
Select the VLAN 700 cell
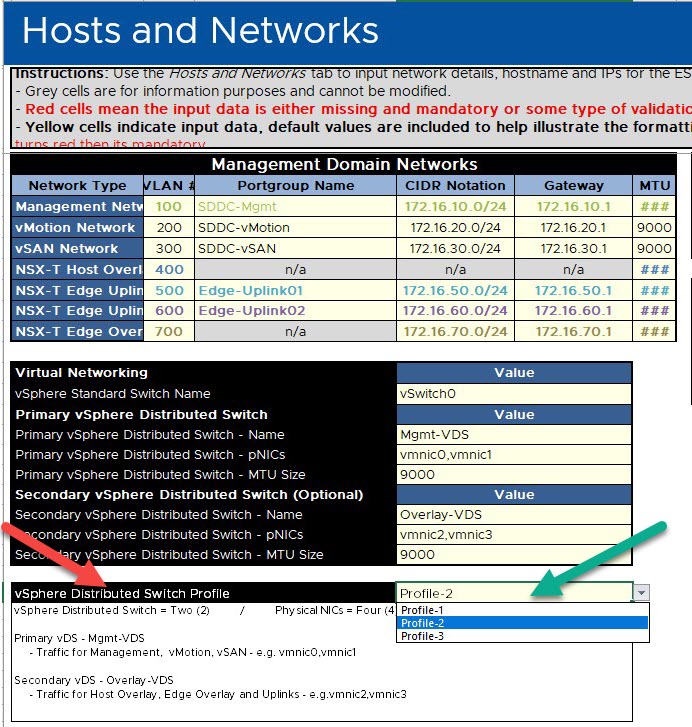168,331
